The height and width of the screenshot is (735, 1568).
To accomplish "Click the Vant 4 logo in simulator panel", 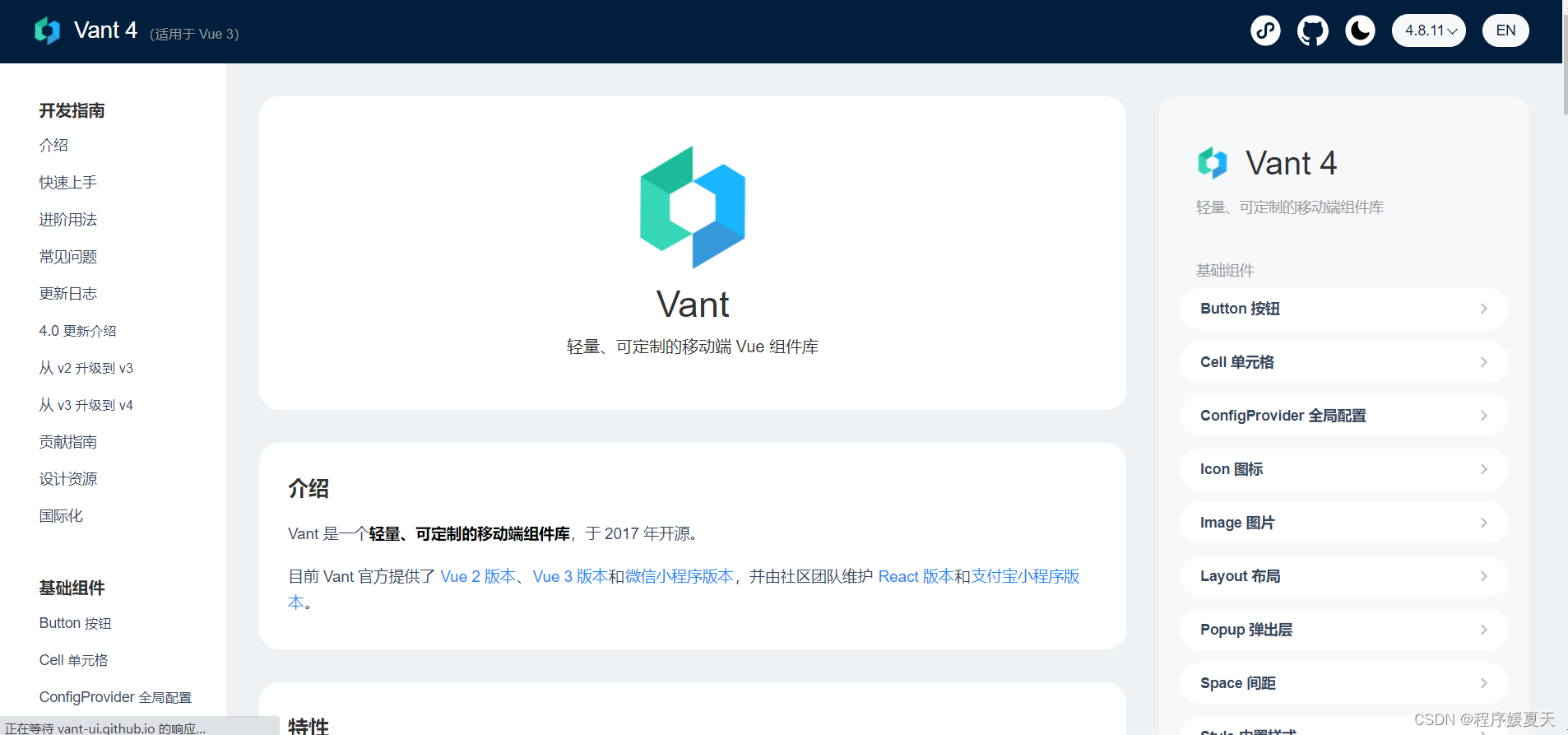I will tap(1213, 163).
